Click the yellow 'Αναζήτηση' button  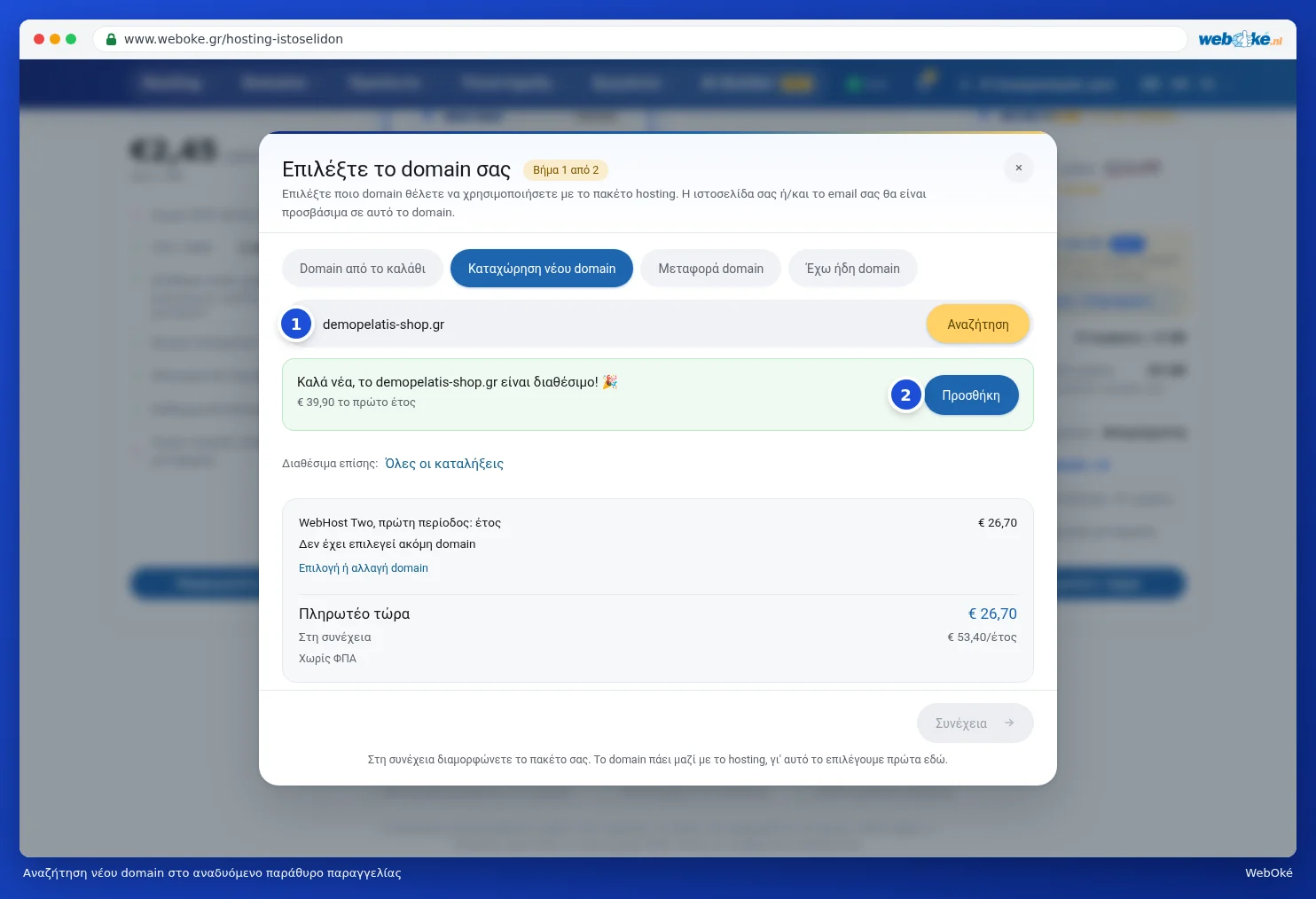click(978, 324)
